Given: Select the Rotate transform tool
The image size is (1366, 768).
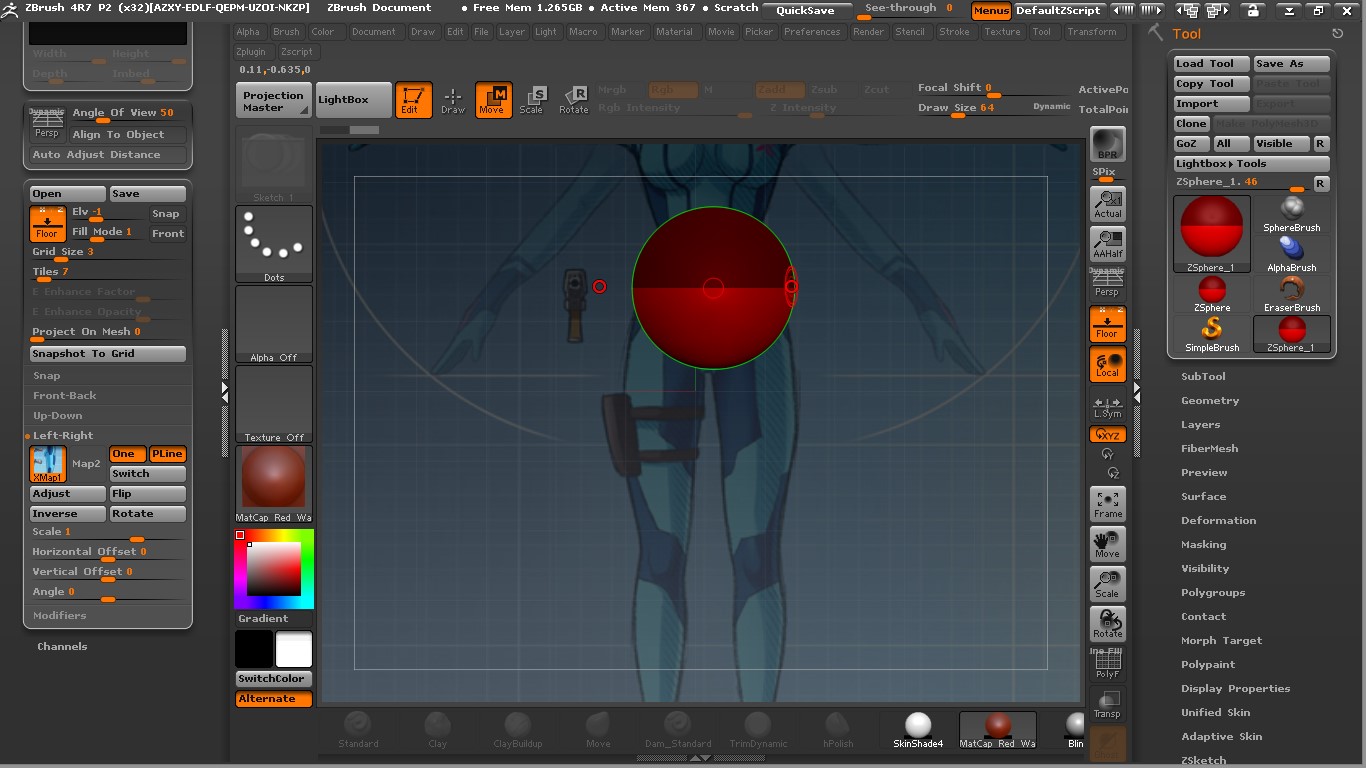Looking at the screenshot, I should tap(574, 100).
